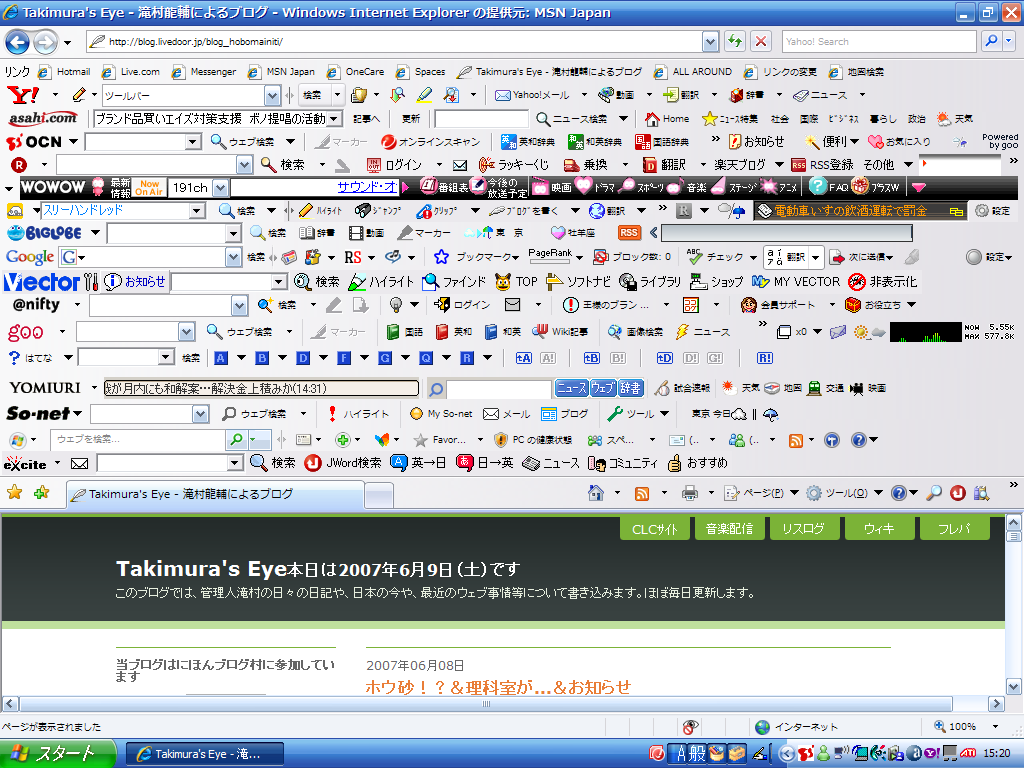Click the Takimura's Eye taskbar button
Screen dimensions: 1024x768
pyautogui.click(x=204, y=754)
